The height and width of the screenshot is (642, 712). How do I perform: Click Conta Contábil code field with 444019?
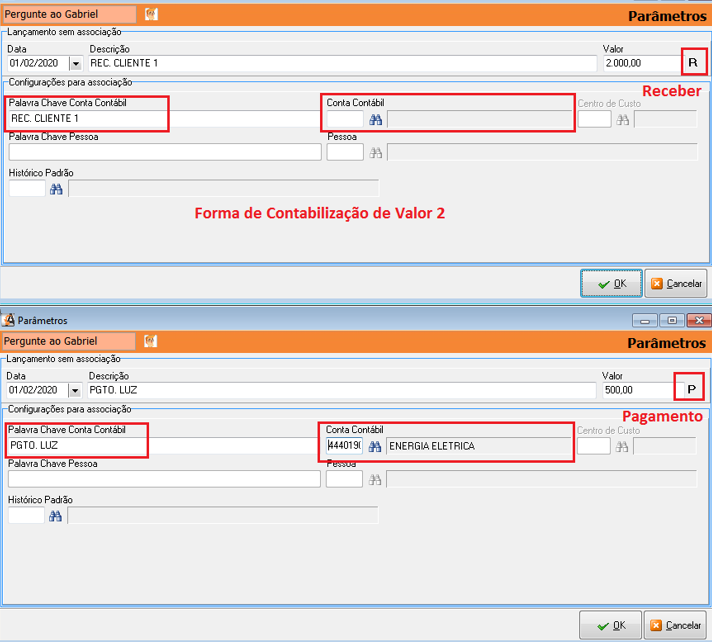point(344,446)
